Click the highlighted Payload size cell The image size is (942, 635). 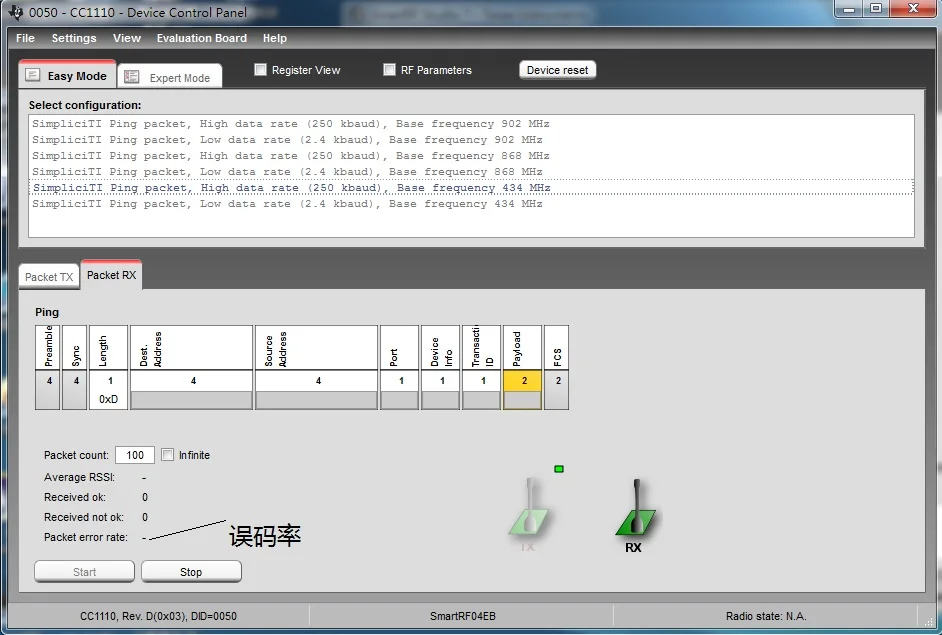(x=523, y=380)
